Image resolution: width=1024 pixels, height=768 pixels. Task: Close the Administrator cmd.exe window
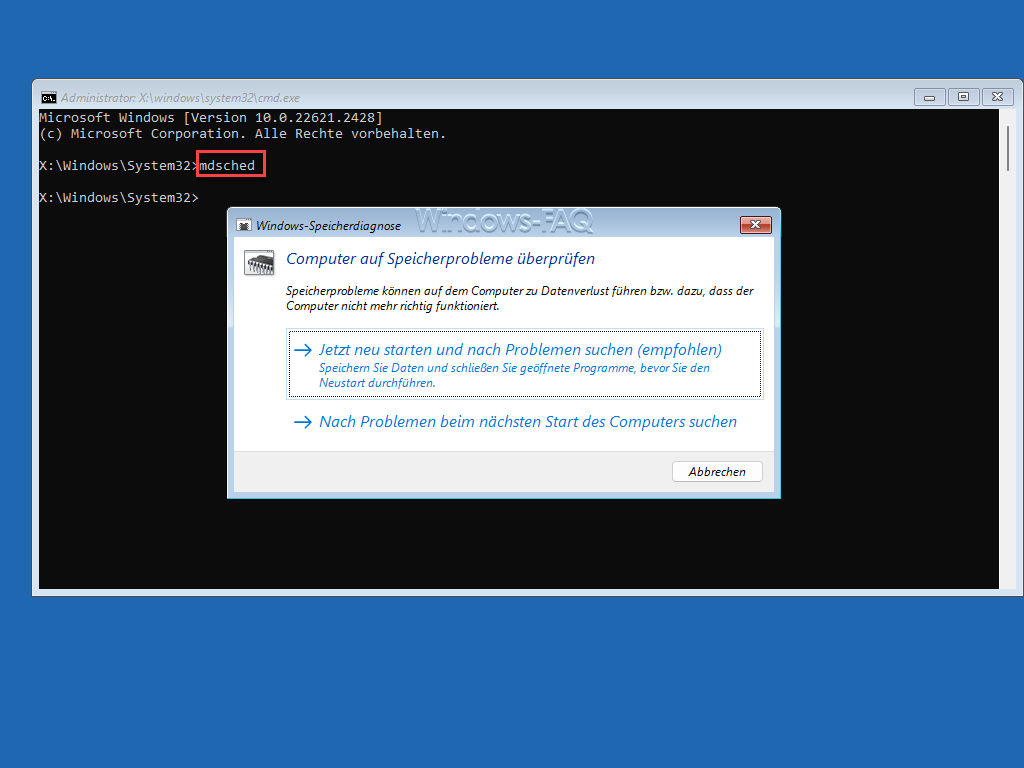point(997,97)
